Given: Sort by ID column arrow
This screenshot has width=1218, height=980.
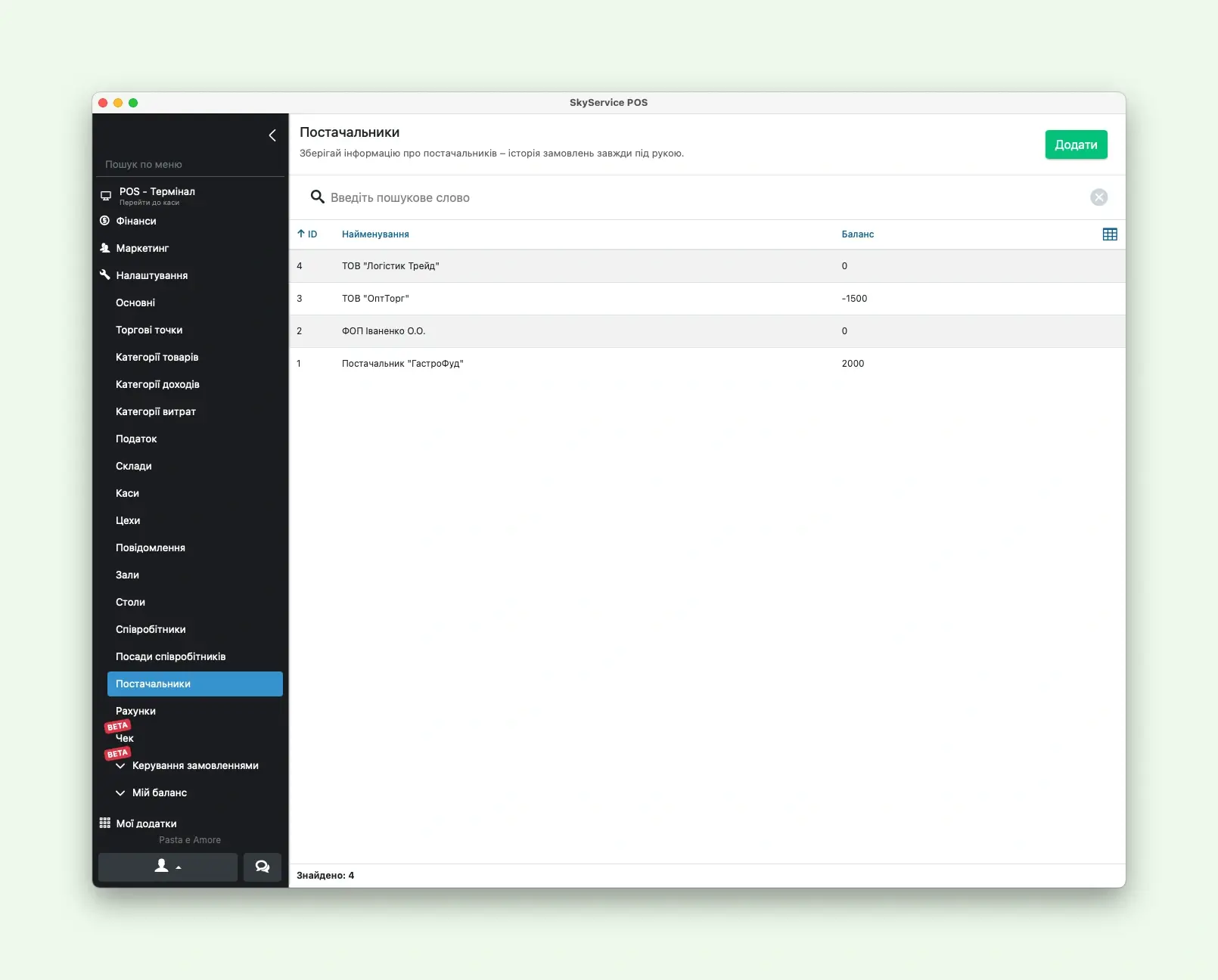Looking at the screenshot, I should (x=301, y=234).
